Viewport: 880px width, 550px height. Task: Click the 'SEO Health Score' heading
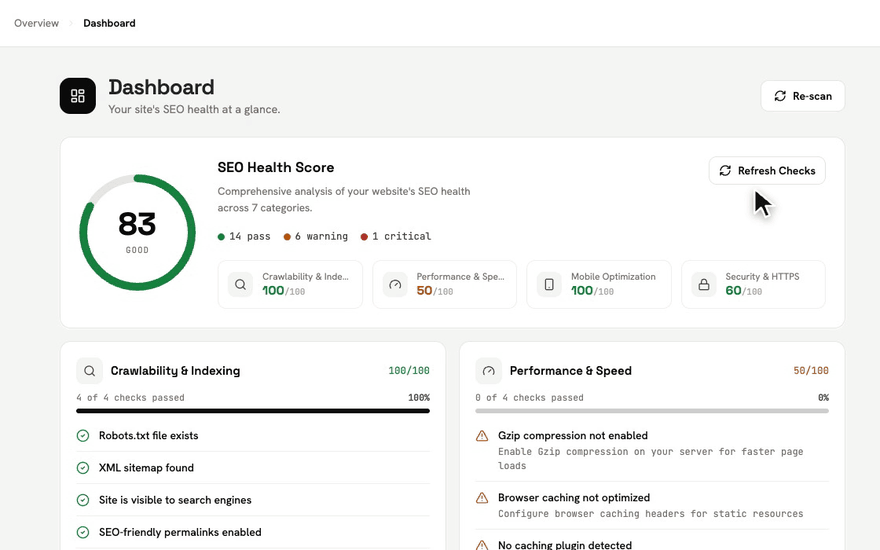(x=276, y=167)
